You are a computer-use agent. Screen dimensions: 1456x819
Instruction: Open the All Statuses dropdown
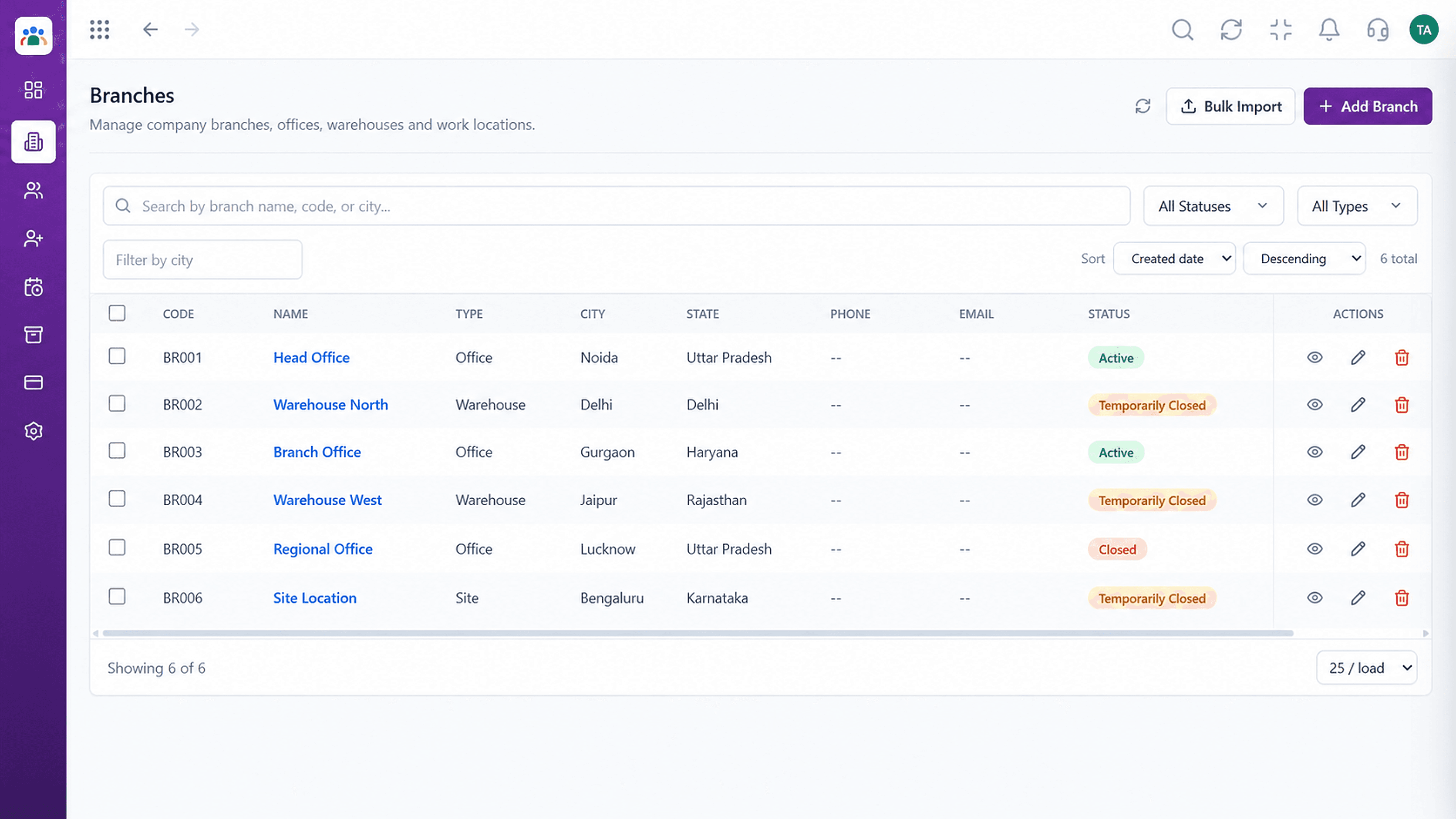click(x=1213, y=206)
